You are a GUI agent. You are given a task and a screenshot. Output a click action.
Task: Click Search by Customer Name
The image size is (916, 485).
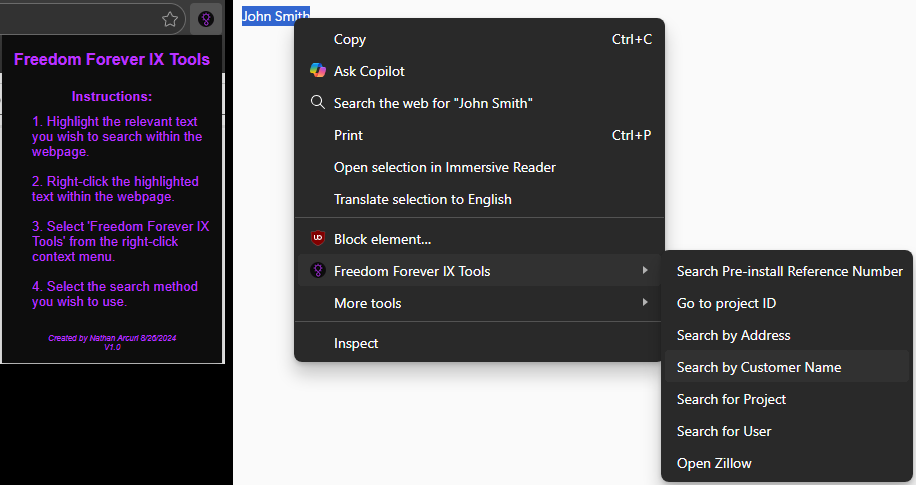tap(759, 367)
